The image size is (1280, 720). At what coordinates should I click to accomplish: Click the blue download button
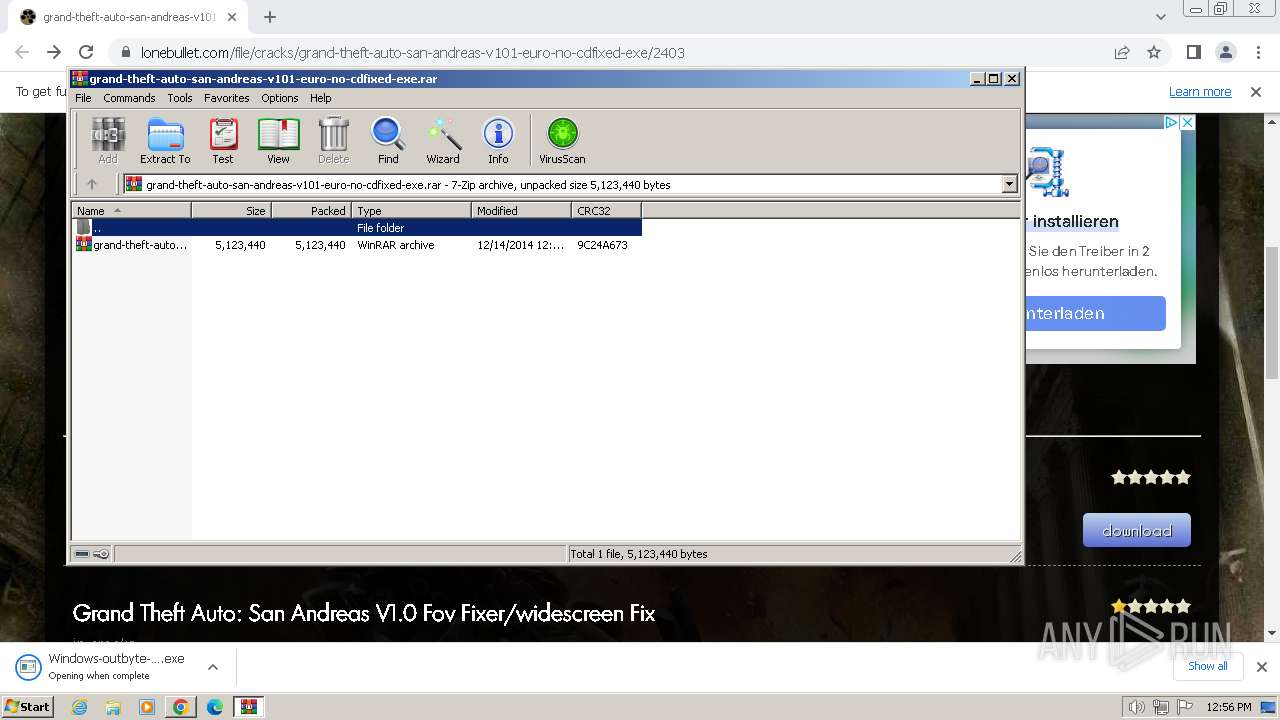1137,531
